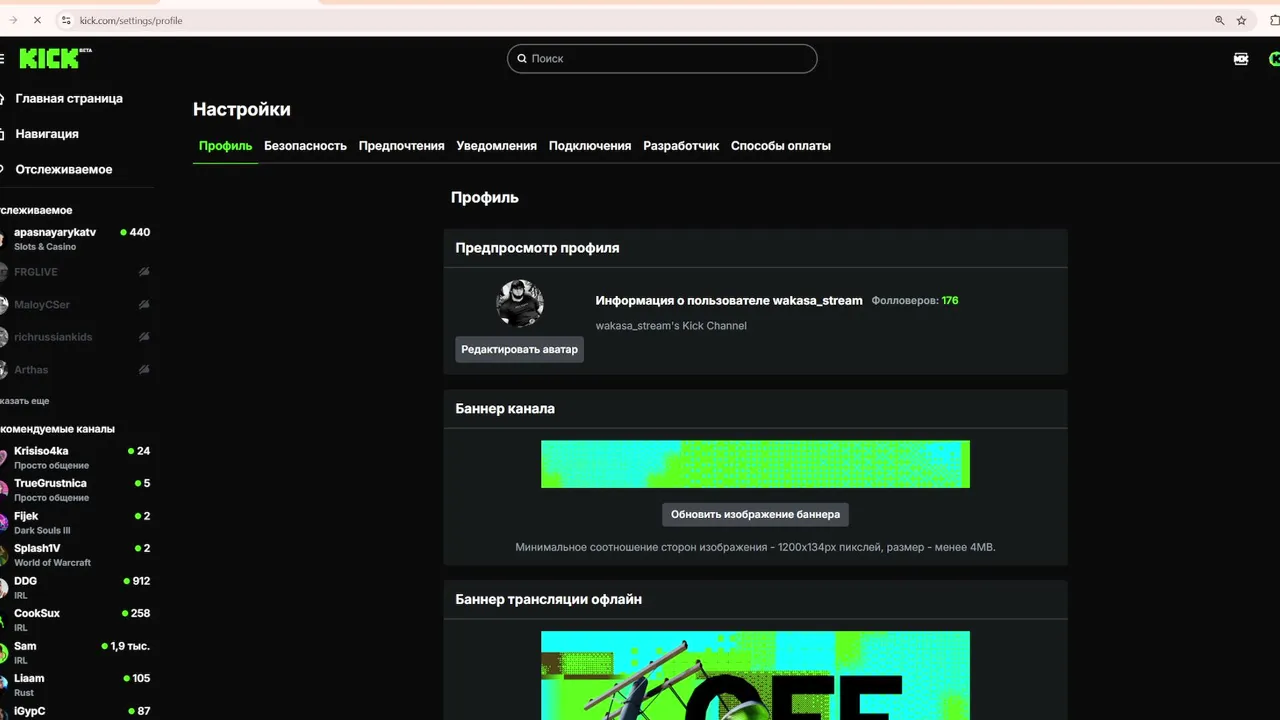Open the recommended channel Splash1V
The image size is (1280, 720).
[76, 555]
